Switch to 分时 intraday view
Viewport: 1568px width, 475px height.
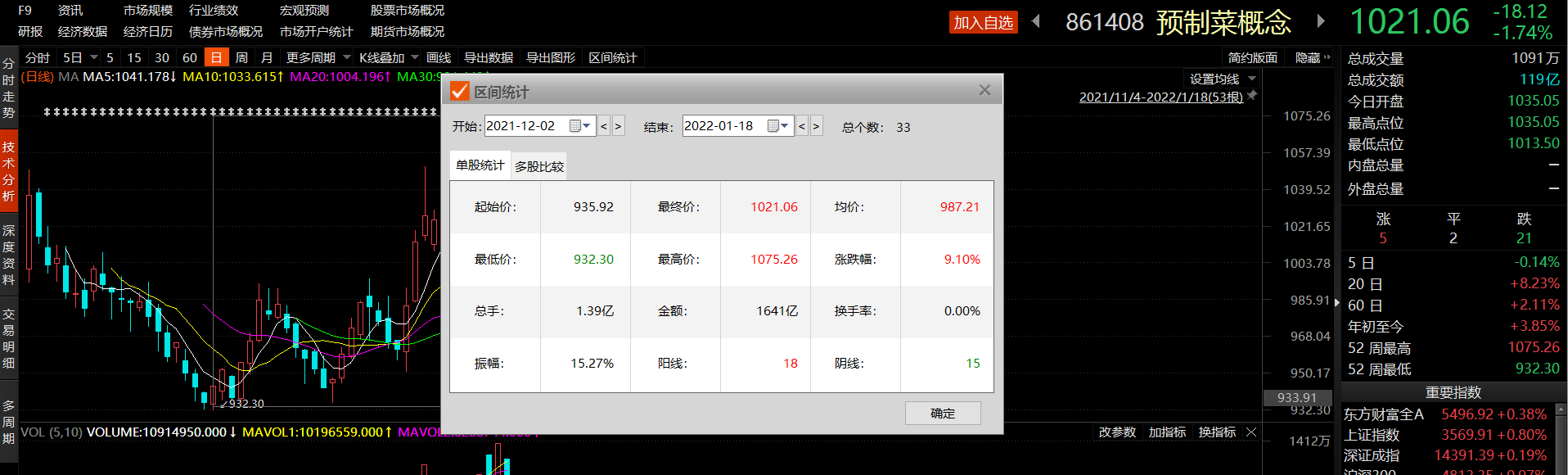(37, 57)
